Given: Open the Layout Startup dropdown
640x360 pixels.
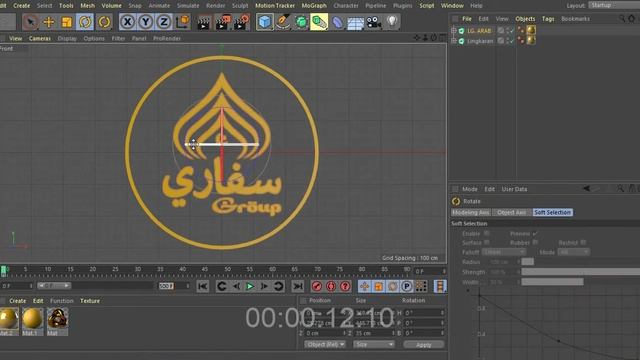Looking at the screenshot, I should click(614, 5).
